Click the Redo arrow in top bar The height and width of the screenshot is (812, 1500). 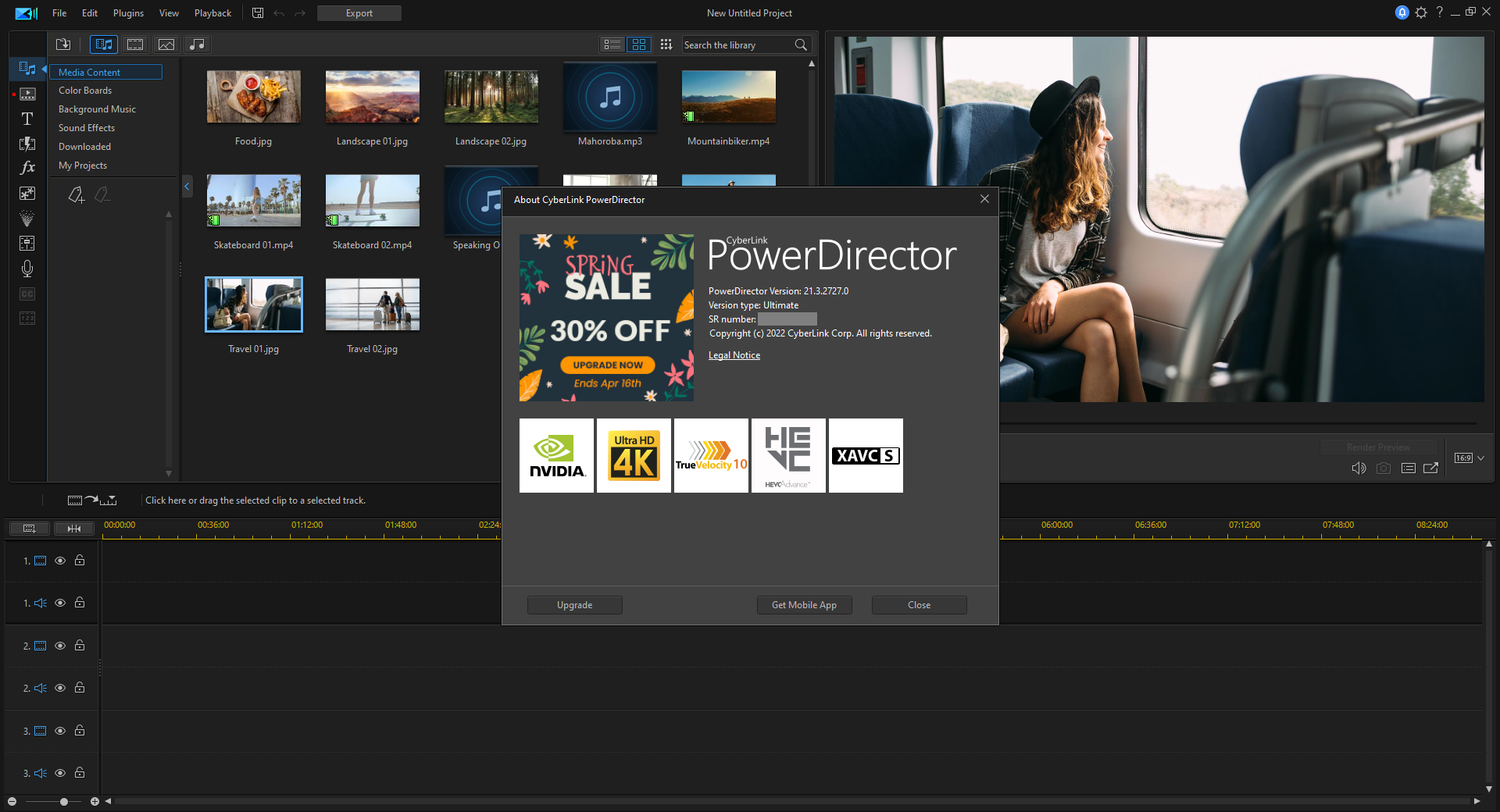(300, 13)
